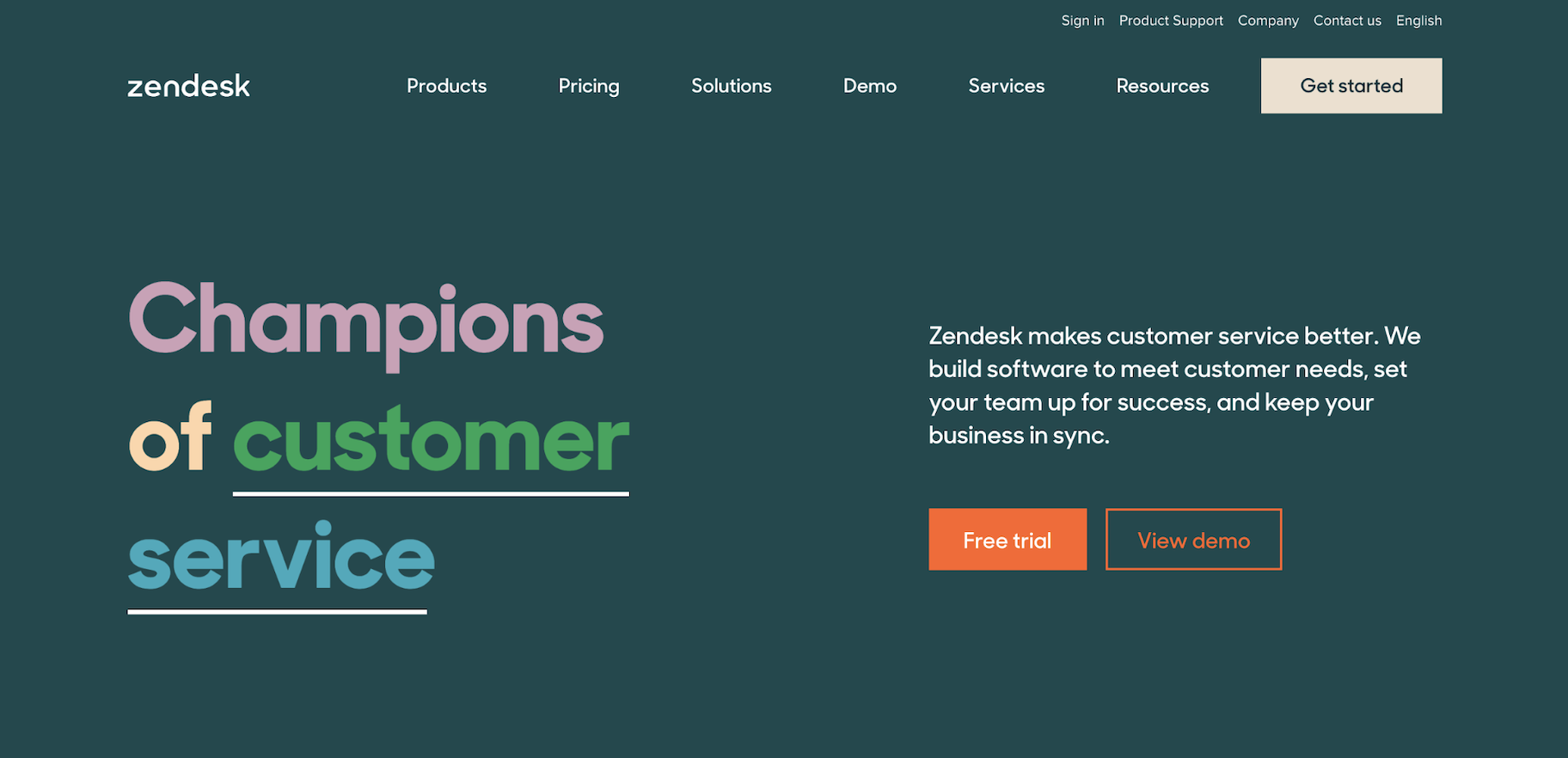The width and height of the screenshot is (1568, 758).
Task: Click the Sign in link
Action: [1082, 21]
